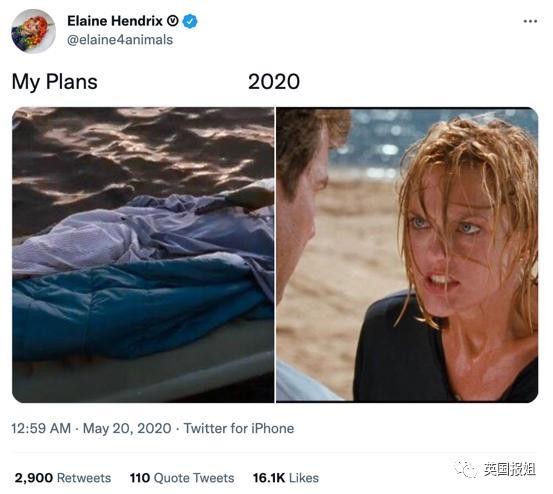The image size is (553, 494).
Task: Click the circled V icon beside name
Action: pyautogui.click(x=172, y=22)
